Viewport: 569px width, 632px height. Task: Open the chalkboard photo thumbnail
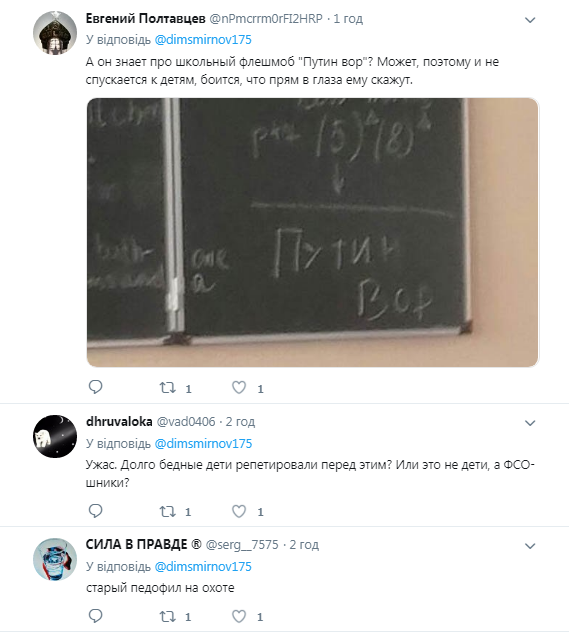click(312, 232)
